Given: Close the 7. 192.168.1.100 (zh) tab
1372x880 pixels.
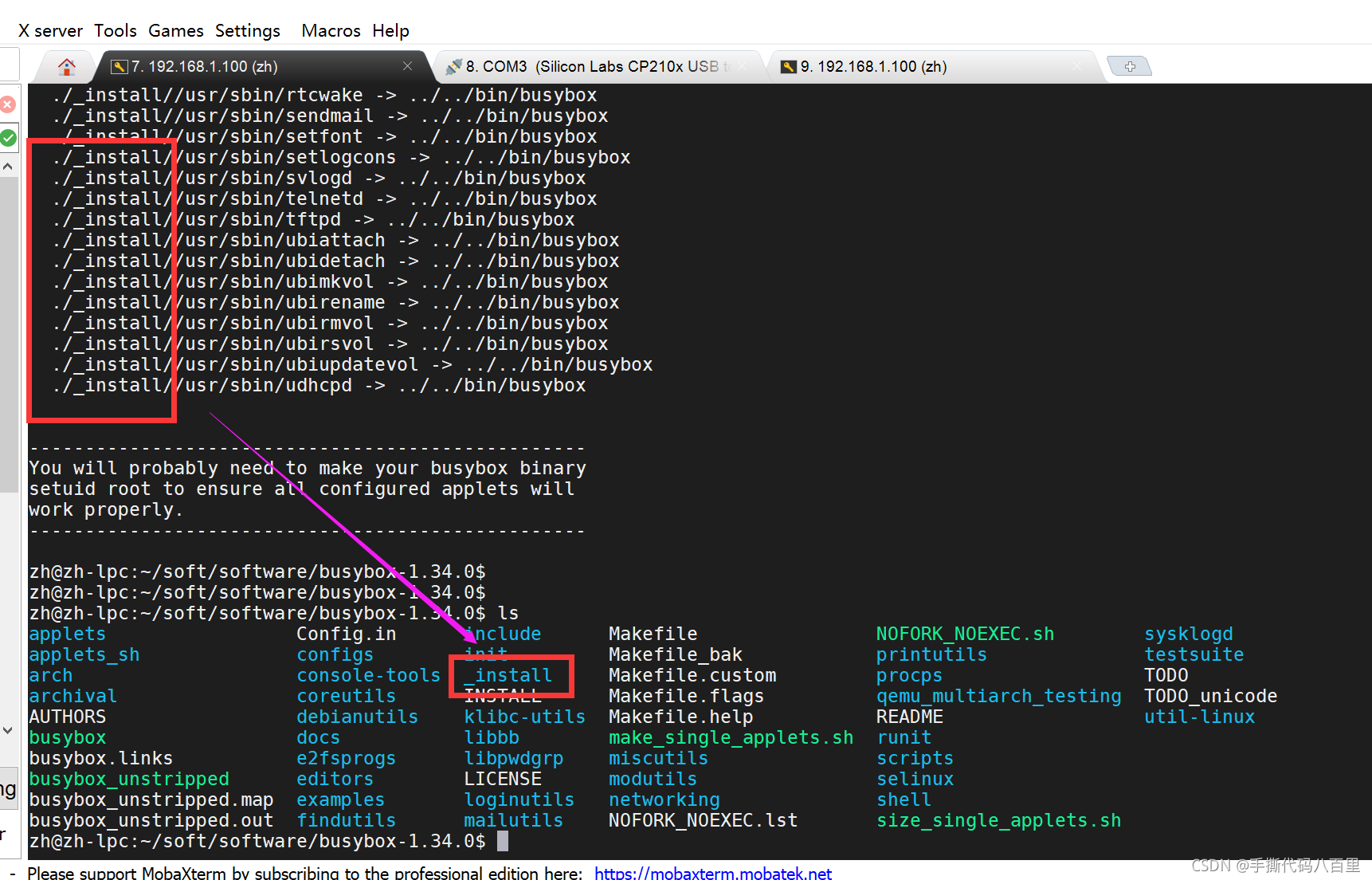Looking at the screenshot, I should click(407, 66).
